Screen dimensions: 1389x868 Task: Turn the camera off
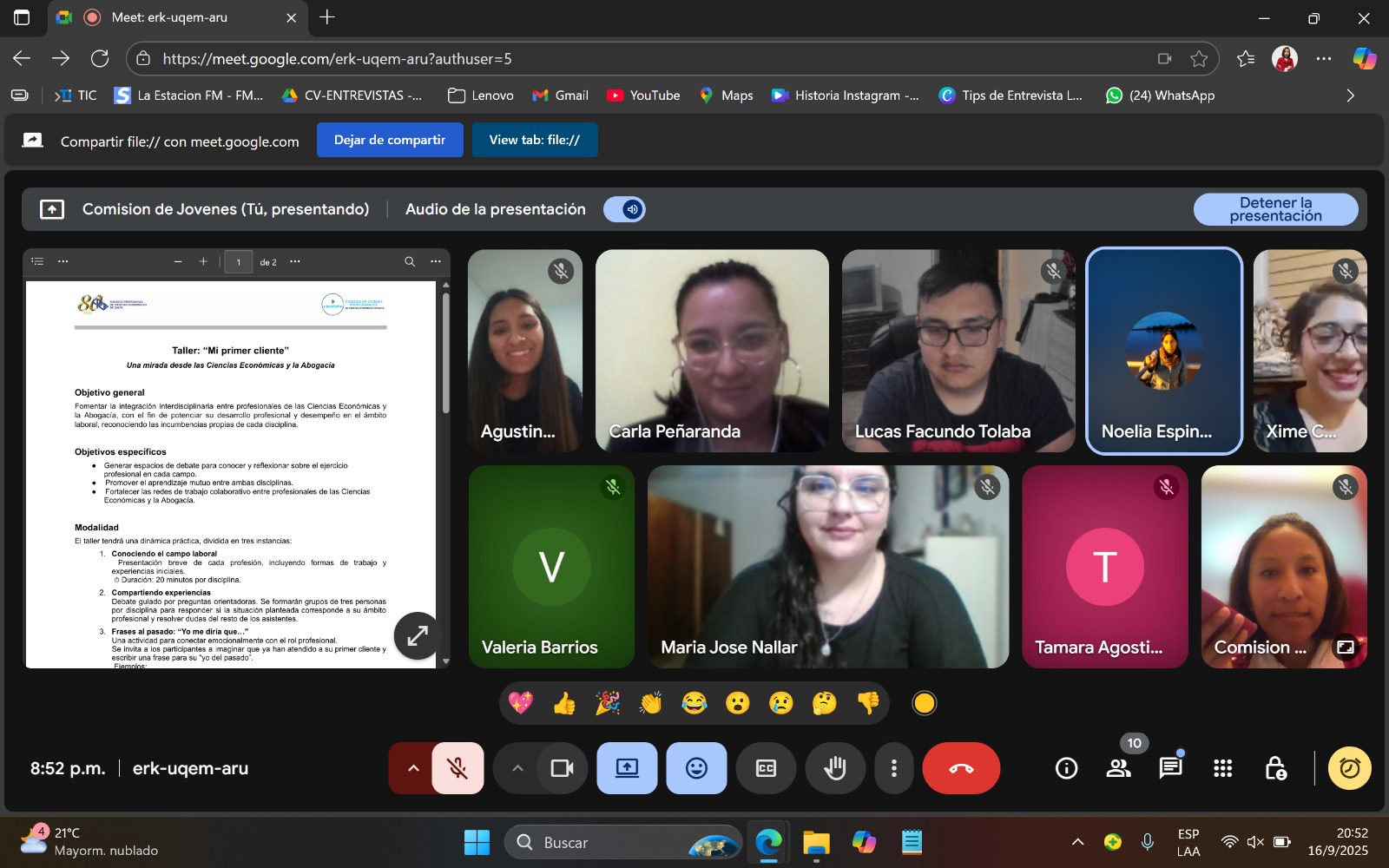(x=562, y=768)
